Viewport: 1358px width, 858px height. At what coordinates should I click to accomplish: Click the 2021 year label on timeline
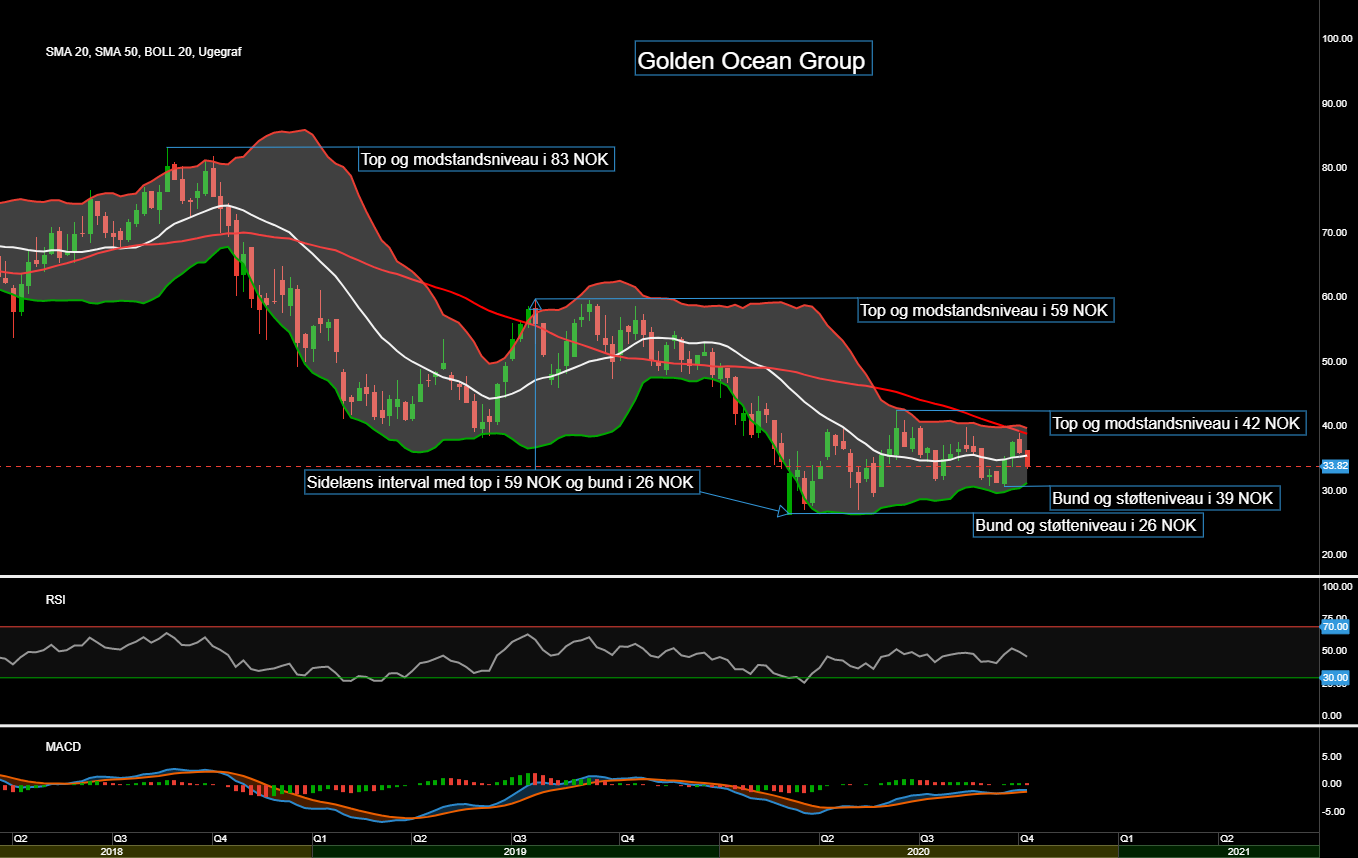[x=1238, y=852]
